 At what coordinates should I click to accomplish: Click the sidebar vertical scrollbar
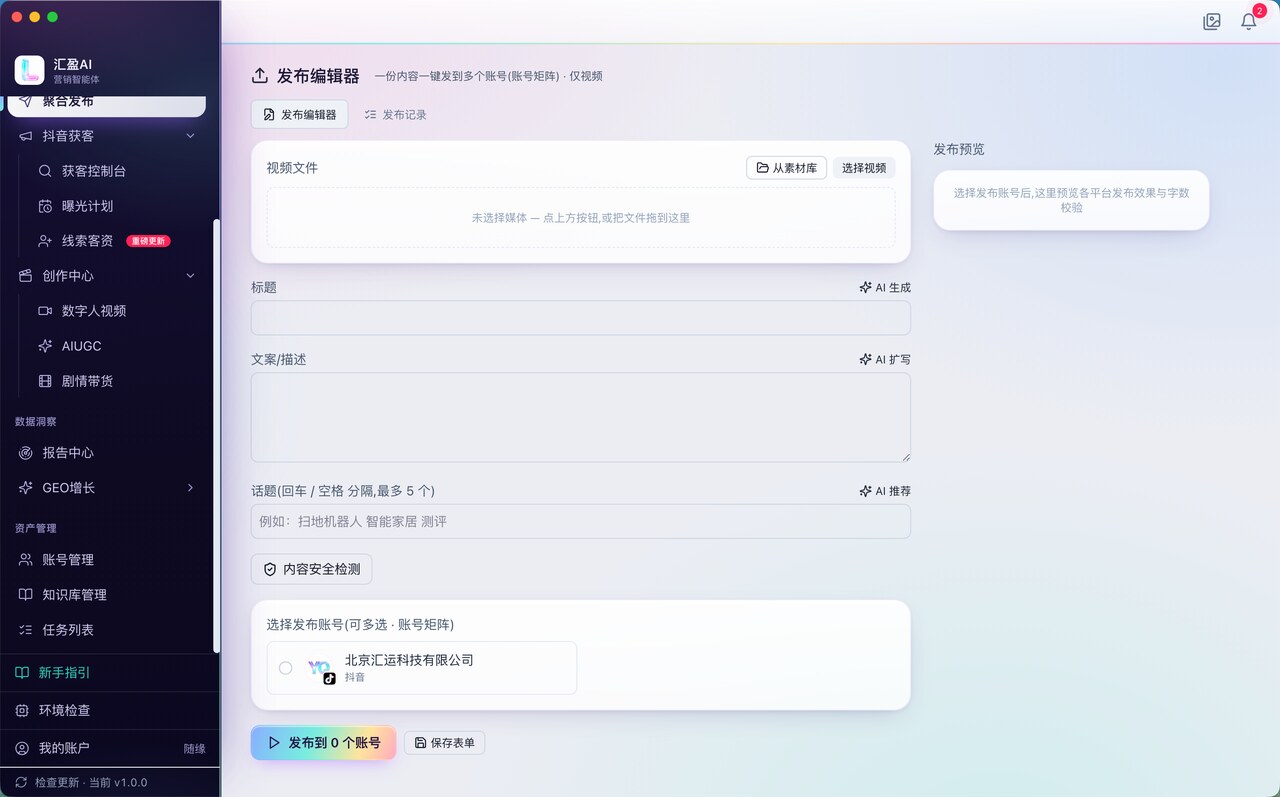[x=216, y=435]
